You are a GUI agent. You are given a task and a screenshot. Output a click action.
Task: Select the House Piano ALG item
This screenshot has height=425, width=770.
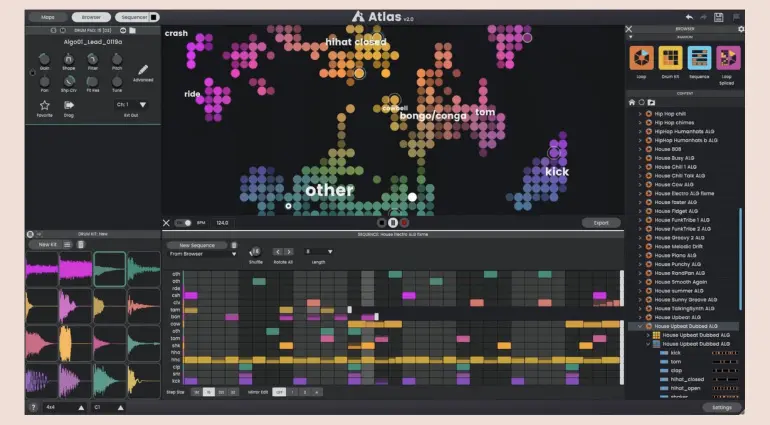[x=675, y=255]
